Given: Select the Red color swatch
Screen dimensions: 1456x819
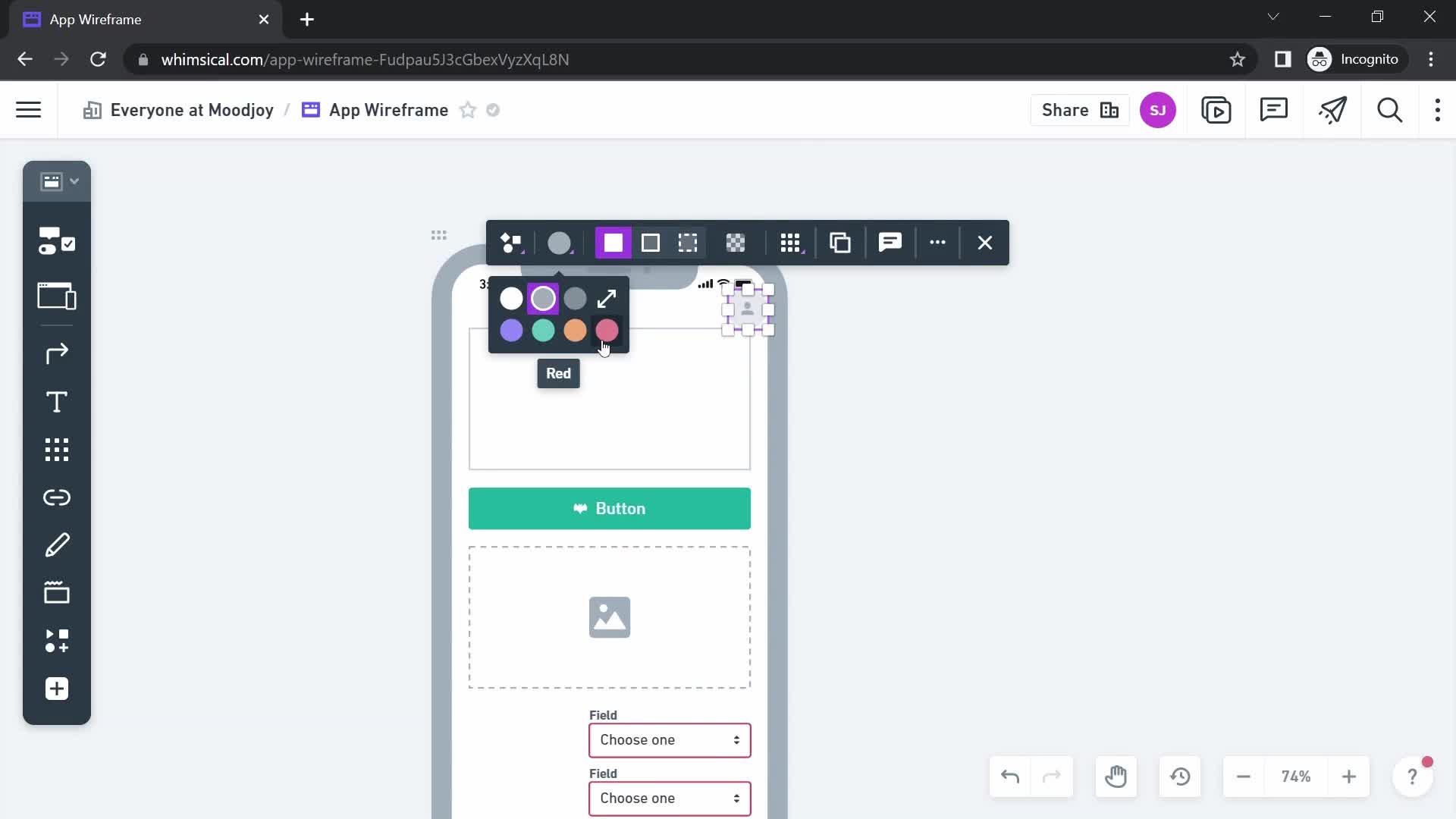Looking at the screenshot, I should click(x=608, y=331).
